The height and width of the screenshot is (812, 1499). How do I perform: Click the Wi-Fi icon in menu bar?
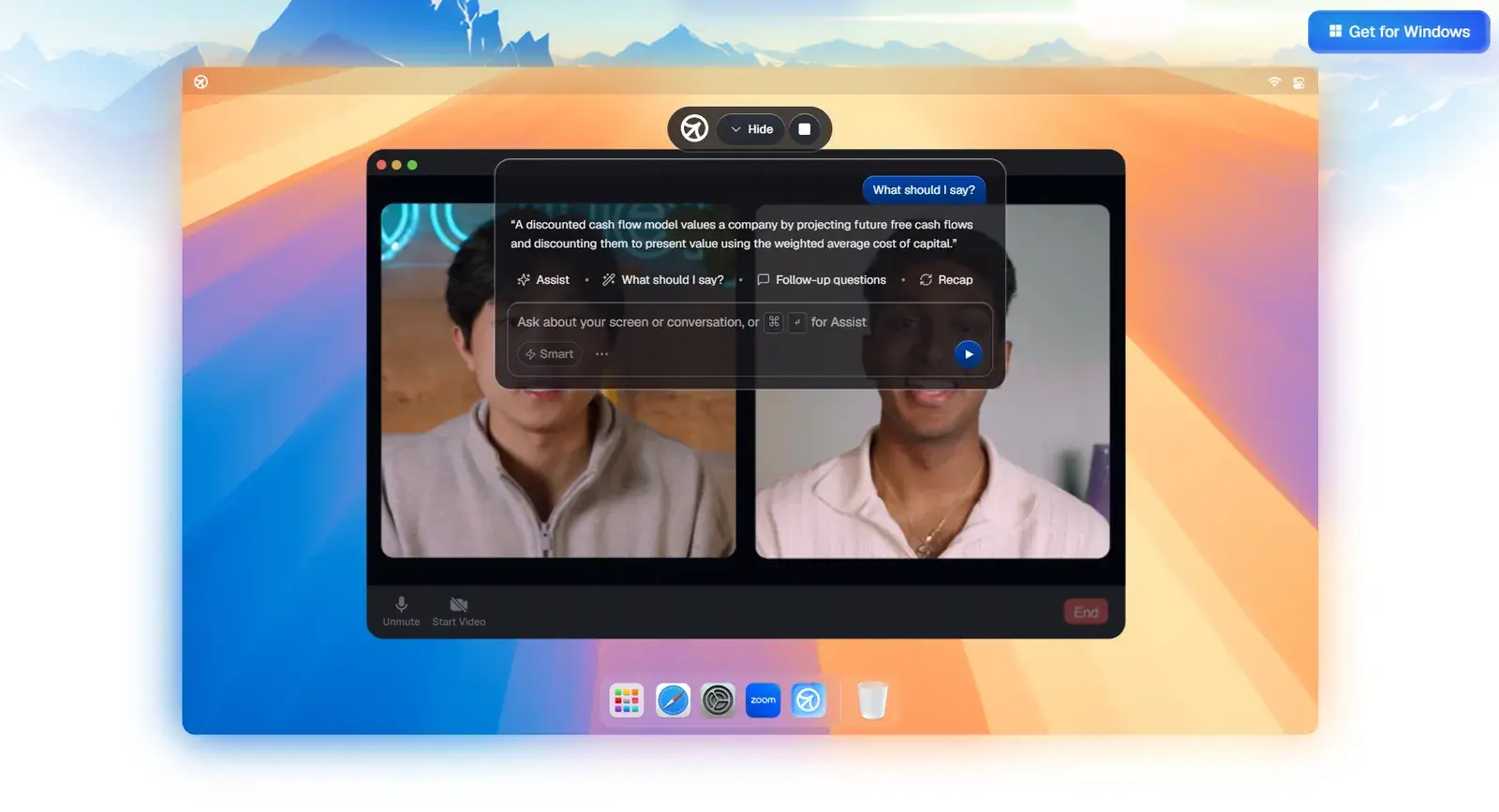[x=1274, y=82]
